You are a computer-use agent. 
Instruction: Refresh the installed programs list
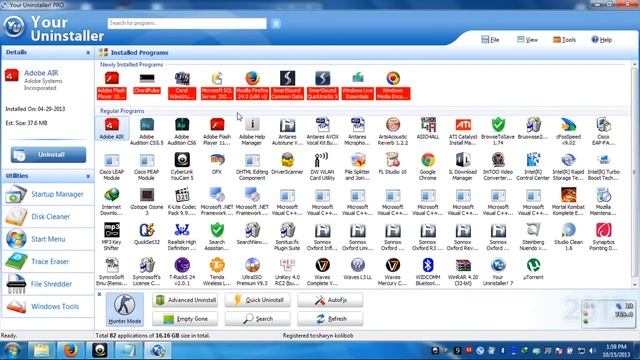pyautogui.click(x=330, y=319)
